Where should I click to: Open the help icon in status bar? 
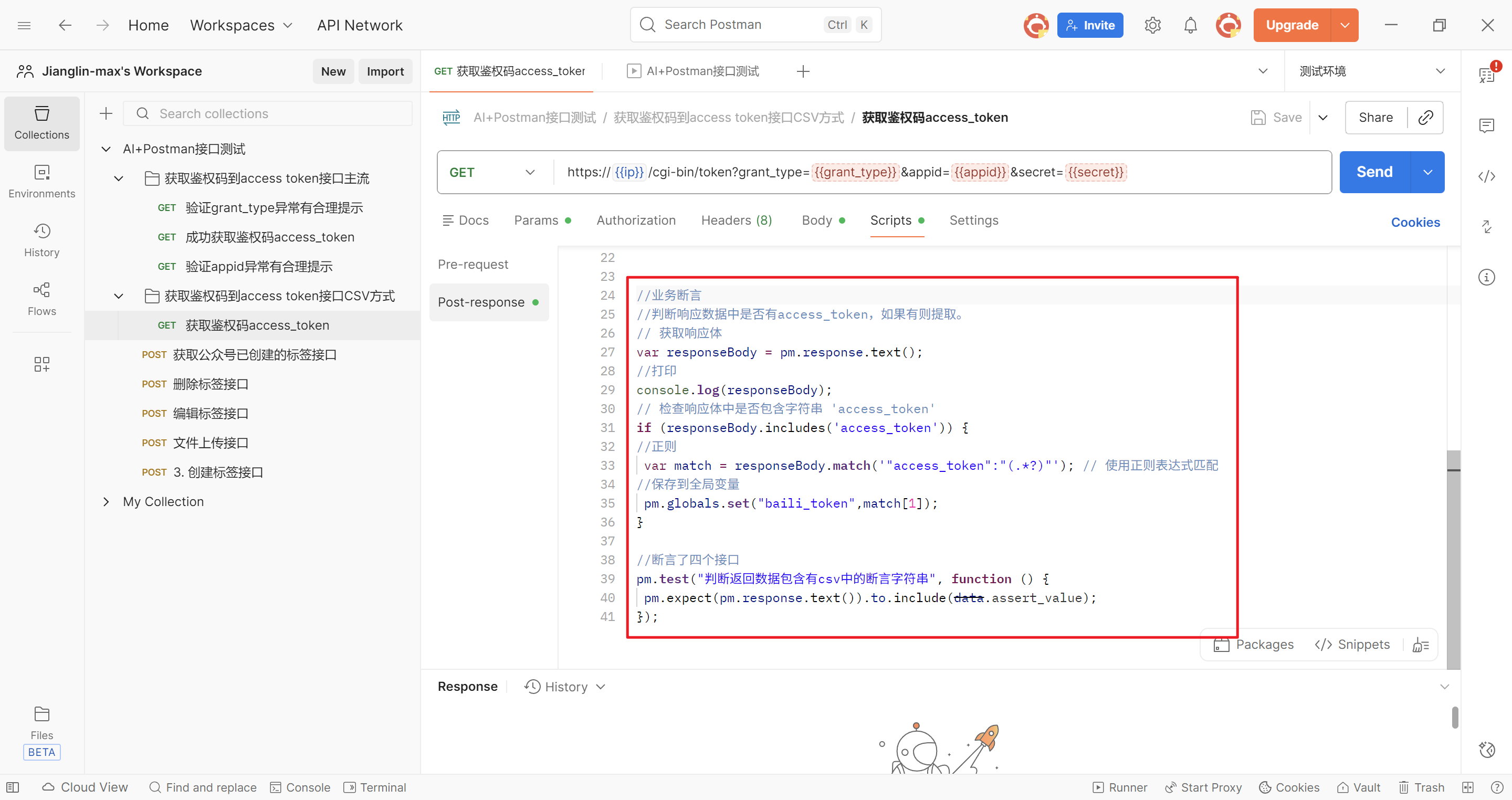1497,787
